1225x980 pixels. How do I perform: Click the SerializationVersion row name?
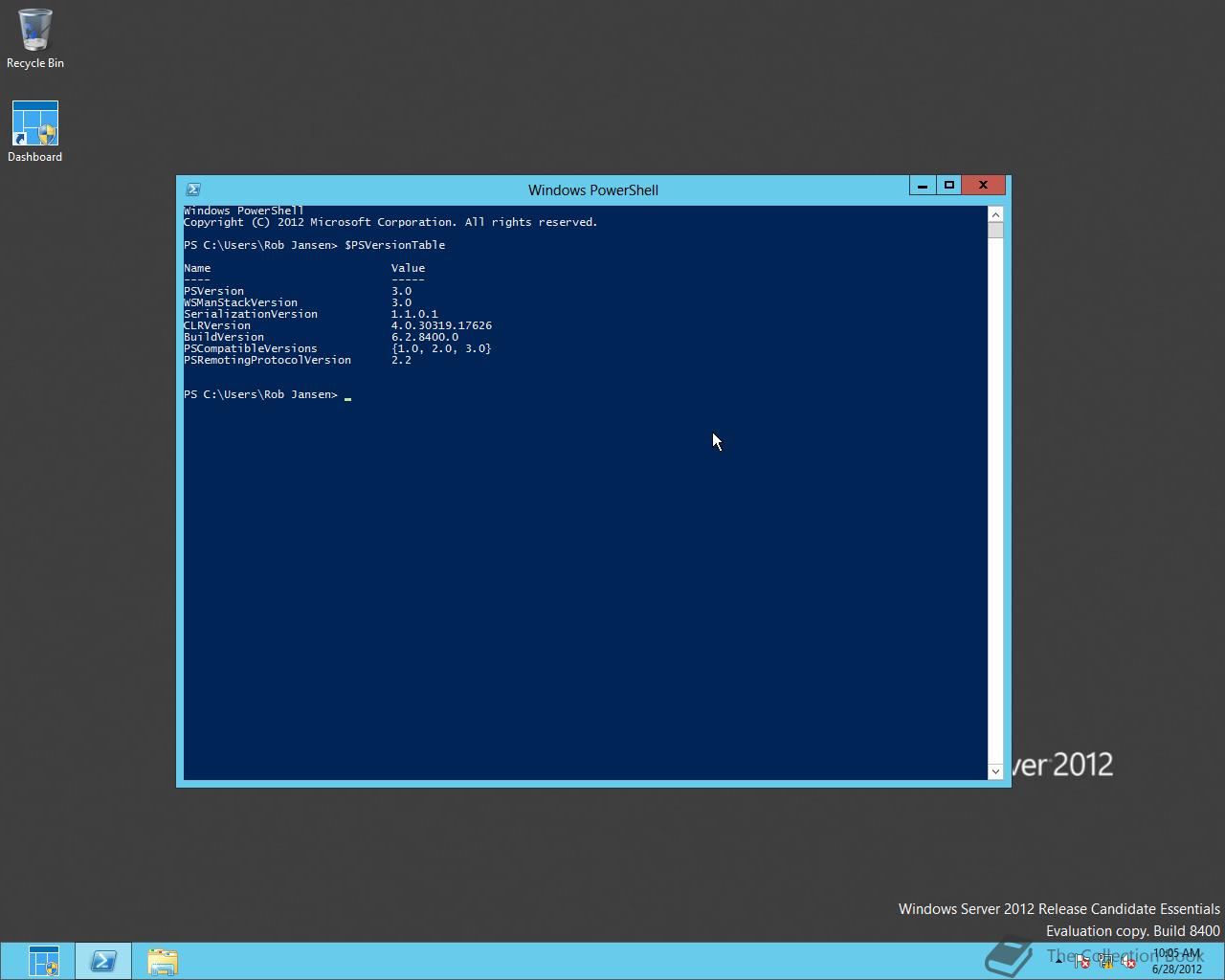(x=251, y=314)
